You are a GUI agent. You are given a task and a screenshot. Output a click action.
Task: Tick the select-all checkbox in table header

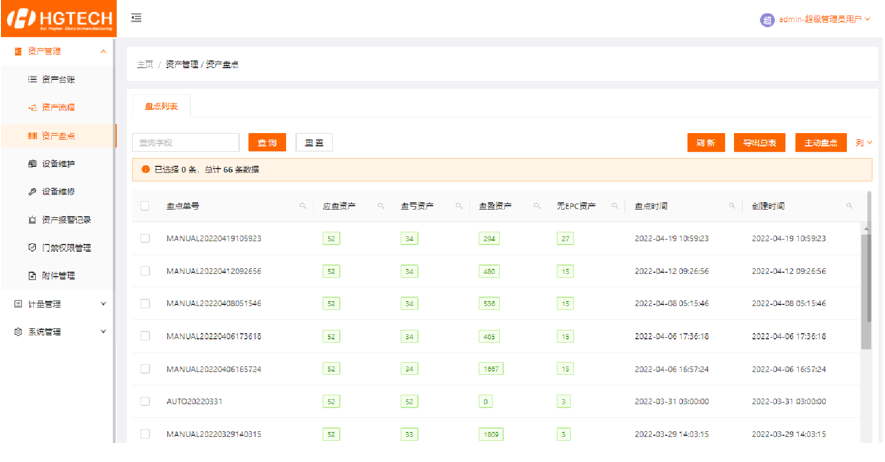coord(145,206)
